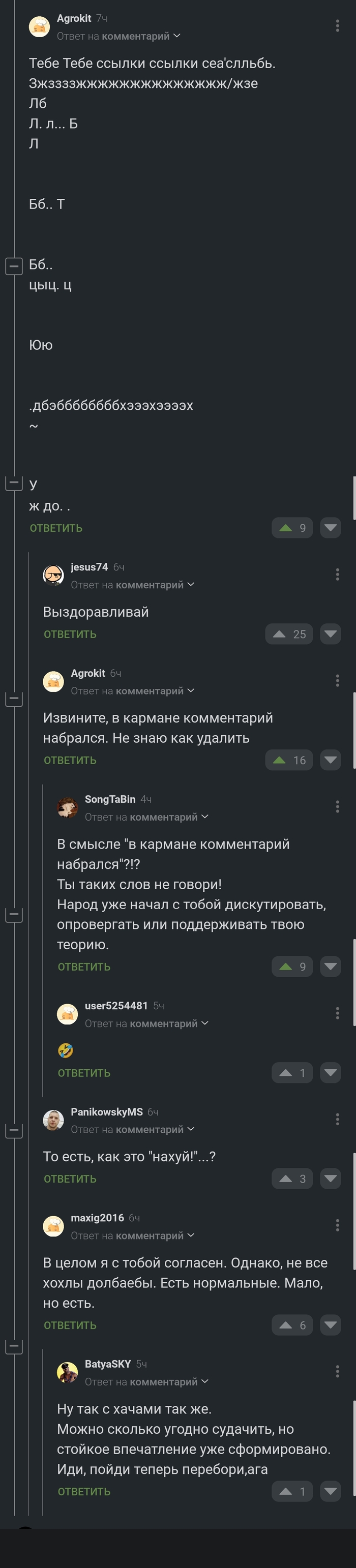This screenshot has height=1568, width=356.
Task: Collapse Agrokit's second reply thread
Action: tap(15, 699)
